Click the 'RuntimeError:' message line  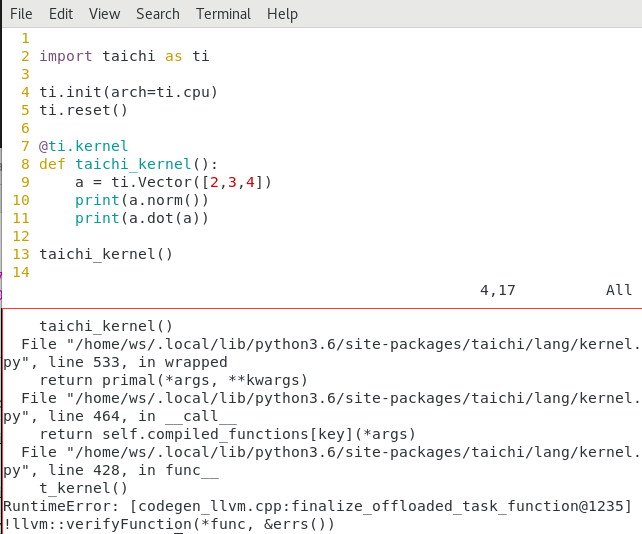click(318, 507)
